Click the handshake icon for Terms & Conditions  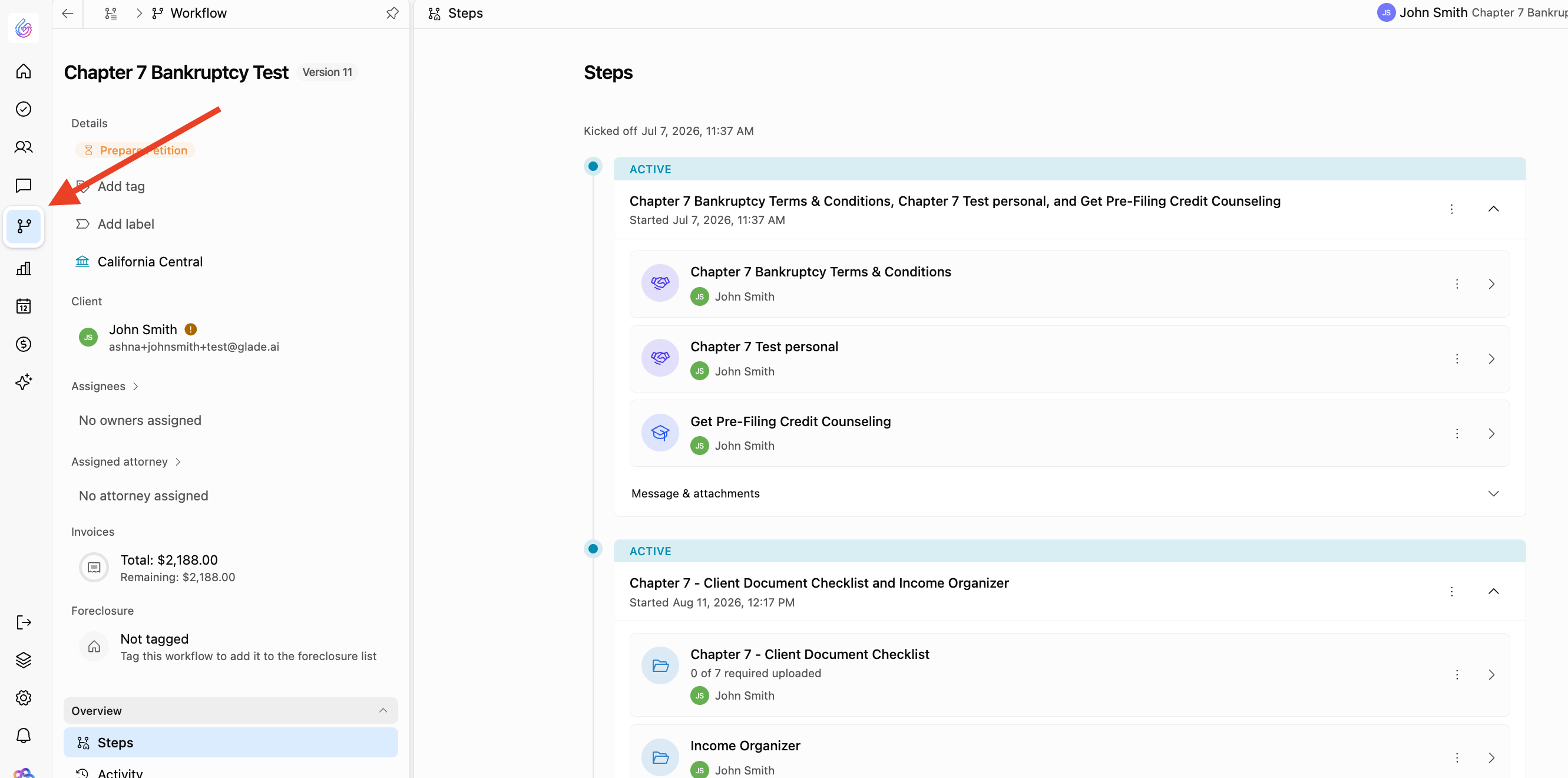(660, 283)
